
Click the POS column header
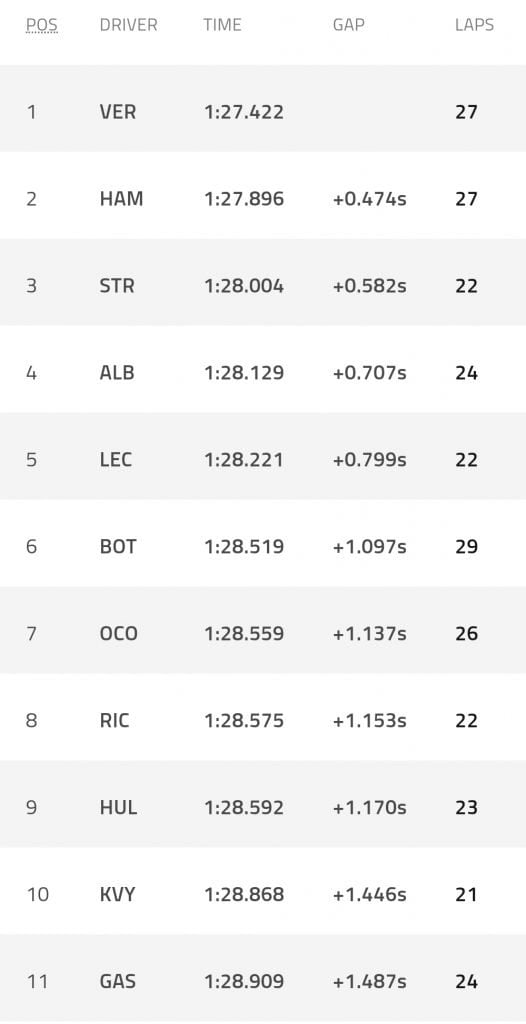(42, 25)
